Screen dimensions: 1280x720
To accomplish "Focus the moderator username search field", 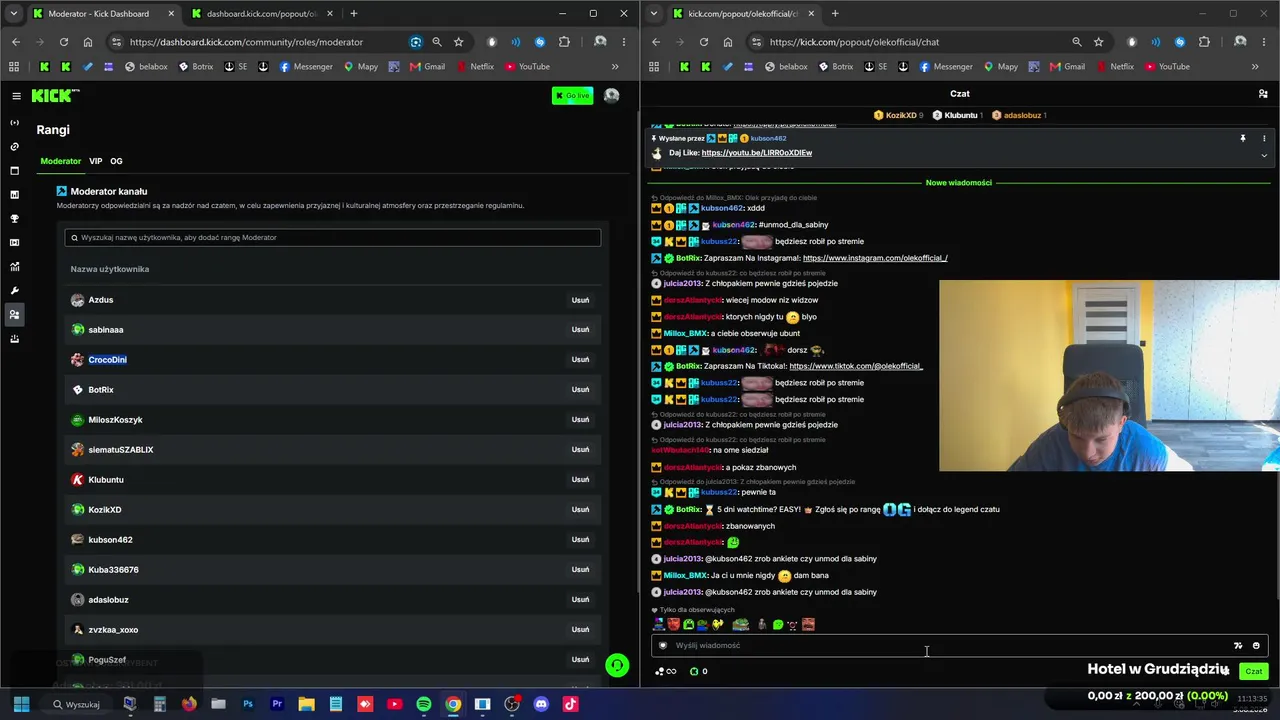I will [x=333, y=238].
